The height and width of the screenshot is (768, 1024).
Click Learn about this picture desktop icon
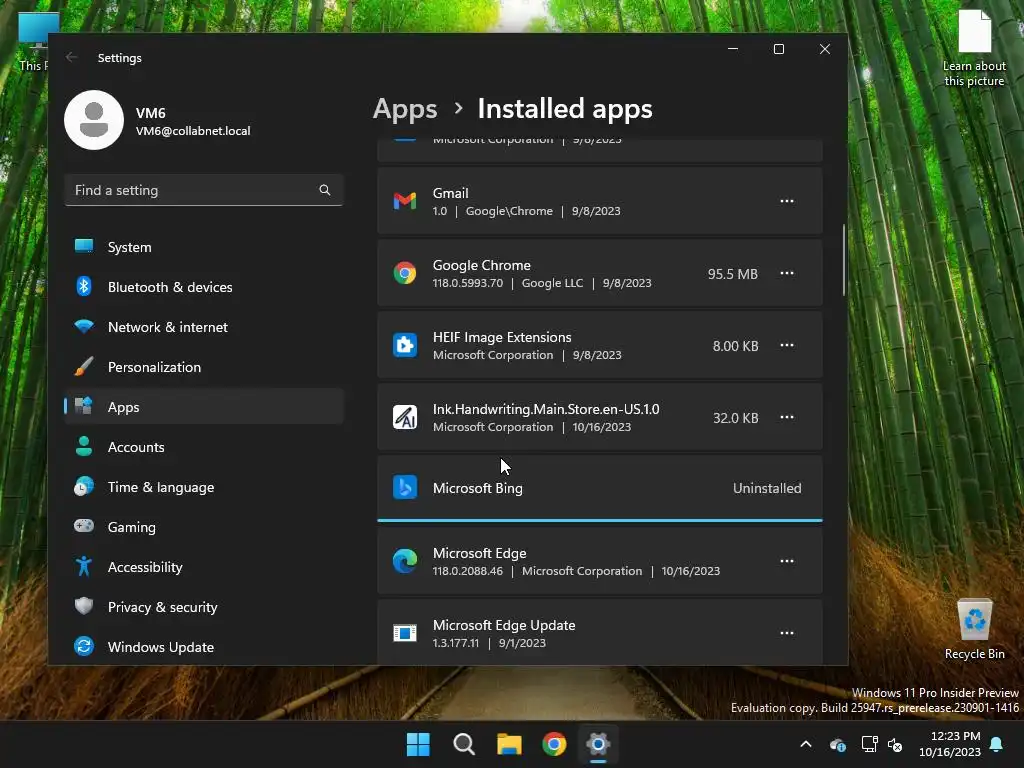(x=974, y=49)
